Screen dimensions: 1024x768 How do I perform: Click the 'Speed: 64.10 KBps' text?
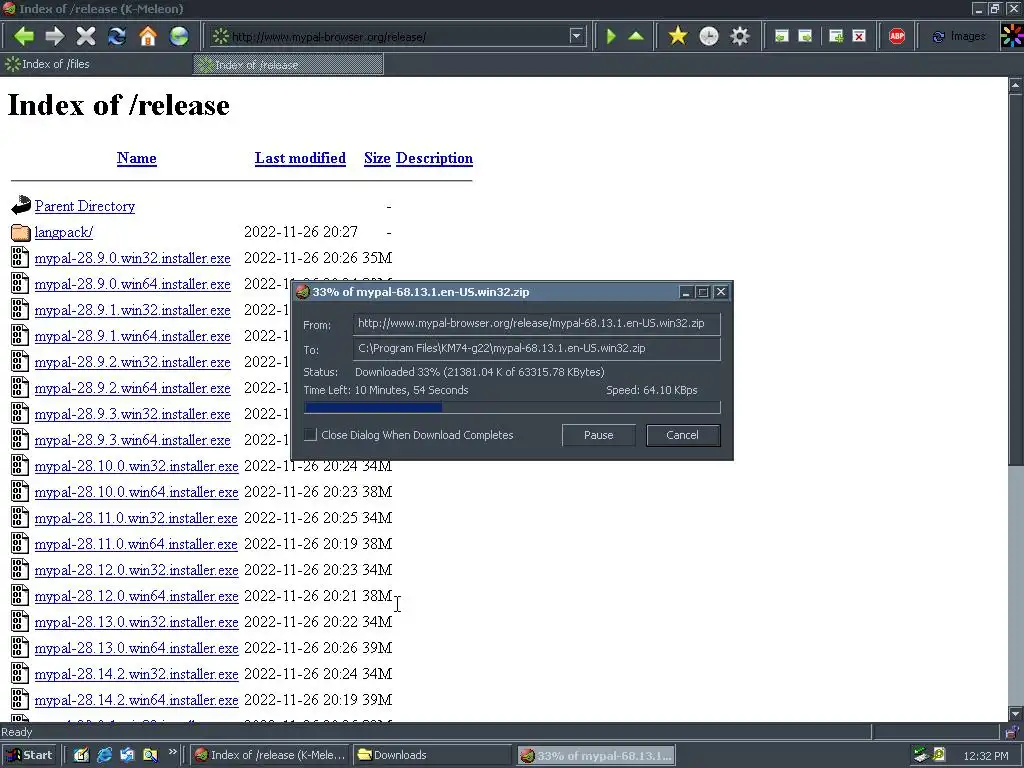[652, 390]
